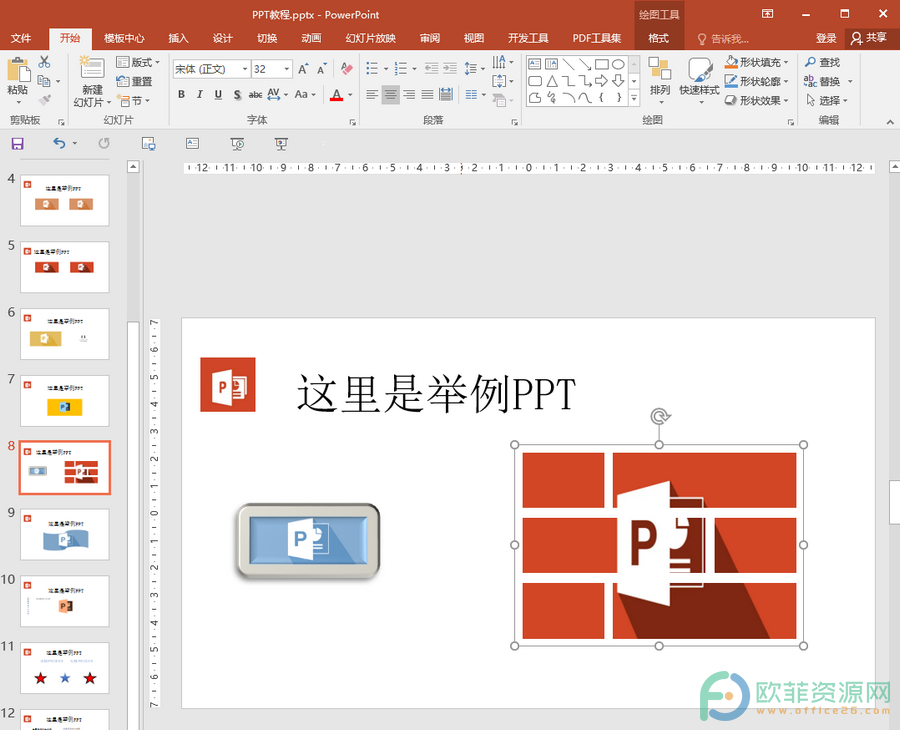900x730 pixels.
Task: Select right arrow shape in gallery
Action: coord(602,81)
